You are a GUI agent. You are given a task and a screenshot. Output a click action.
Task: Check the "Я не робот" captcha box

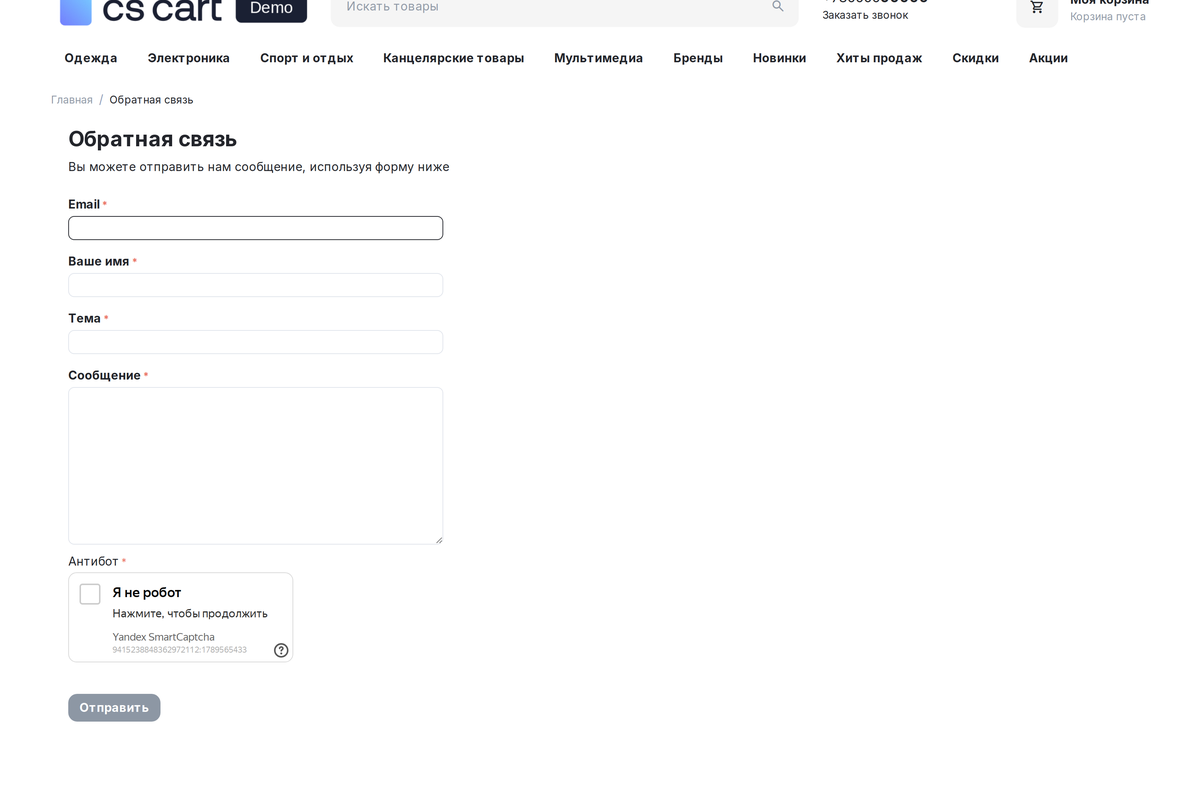(90, 594)
